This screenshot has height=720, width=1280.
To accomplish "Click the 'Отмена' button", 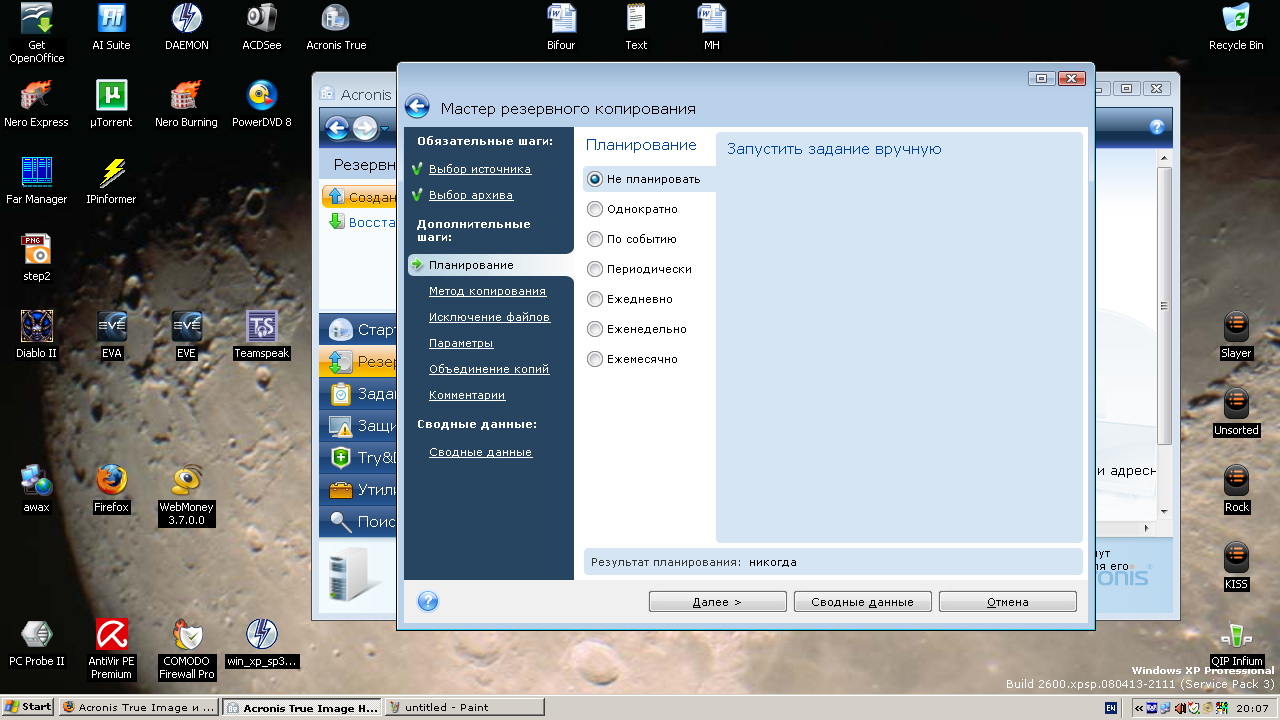I will pyautogui.click(x=1007, y=602).
